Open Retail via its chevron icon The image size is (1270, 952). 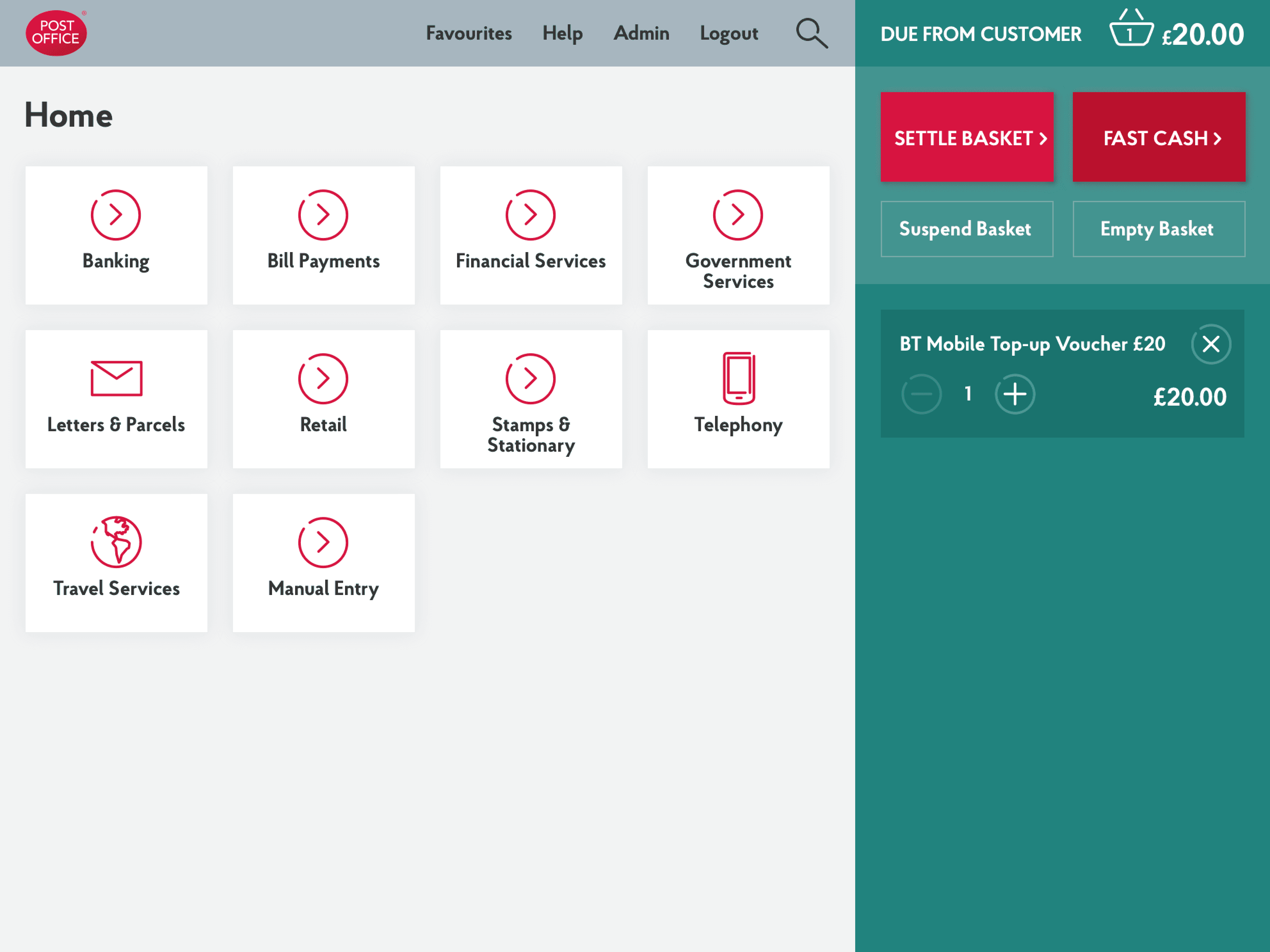tap(323, 377)
